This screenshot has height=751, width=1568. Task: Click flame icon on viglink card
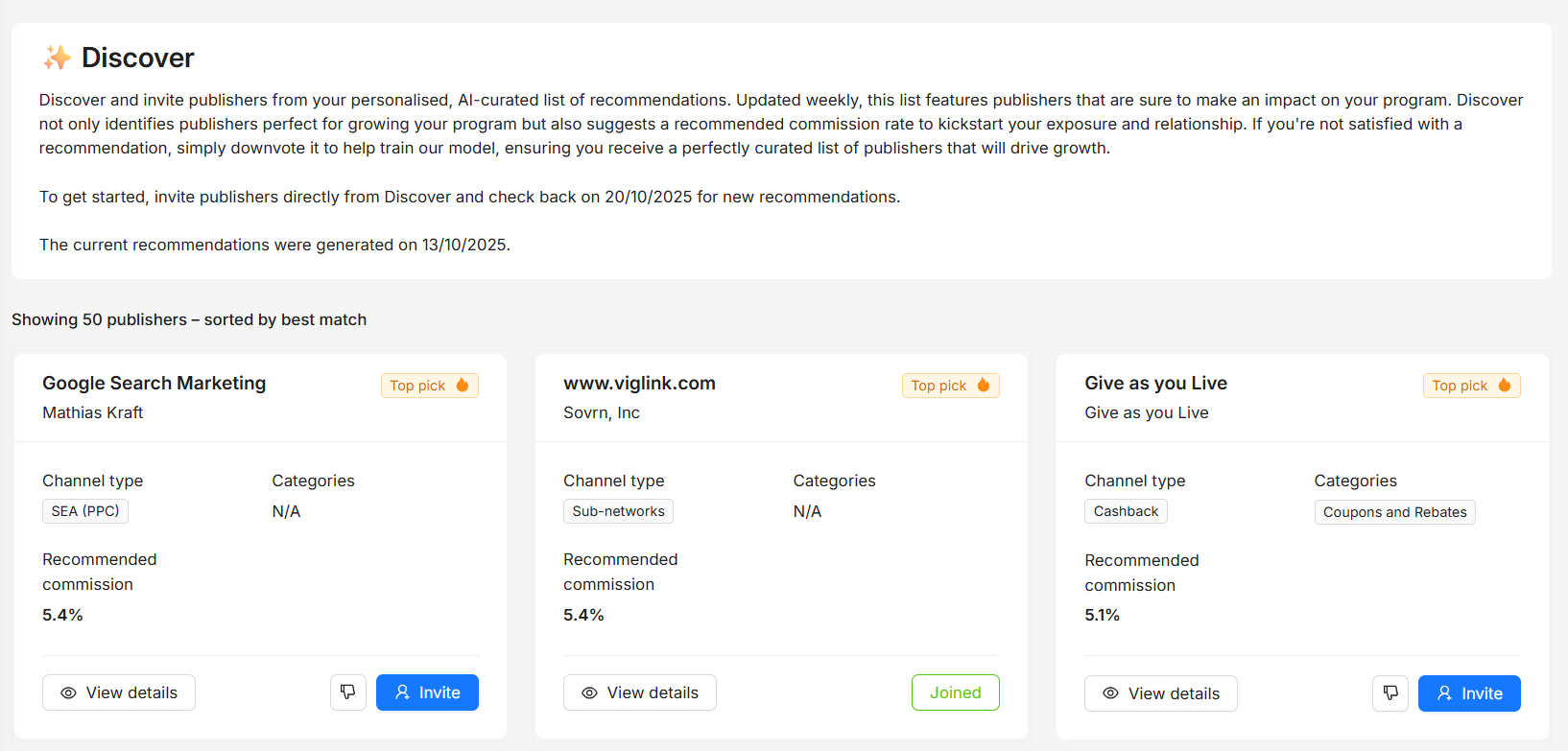[x=984, y=385]
